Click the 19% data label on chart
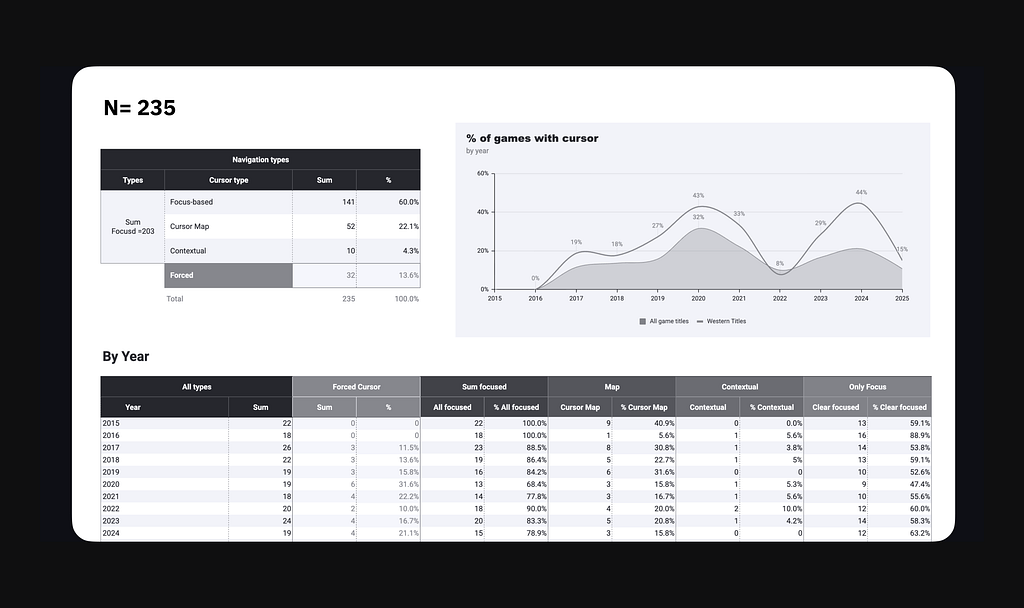This screenshot has width=1024, height=608. click(576, 242)
